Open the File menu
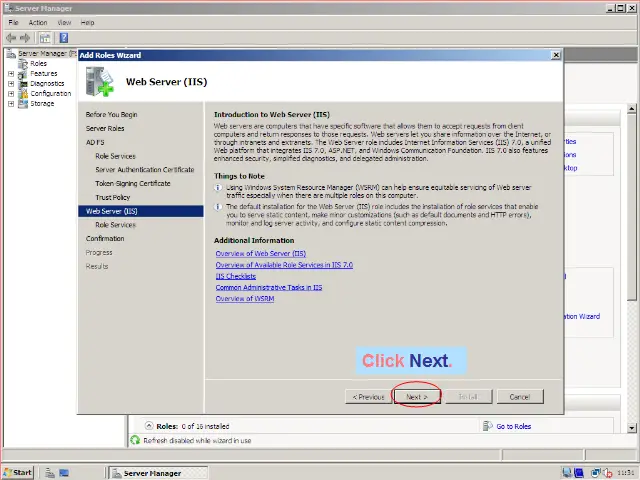 (13, 22)
